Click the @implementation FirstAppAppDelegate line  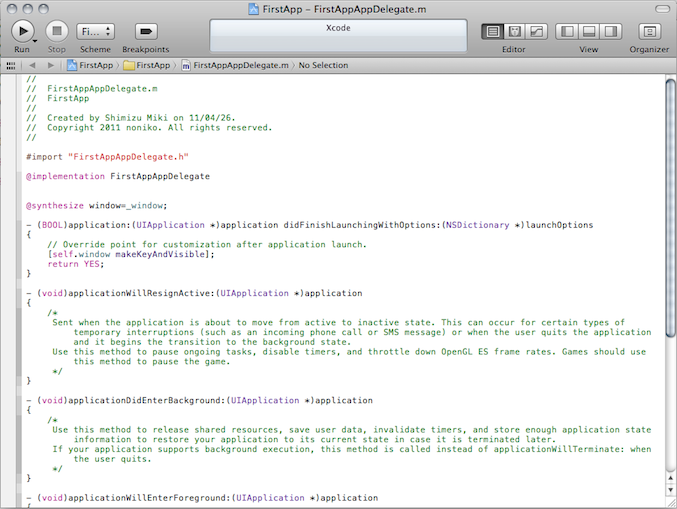[118, 176]
